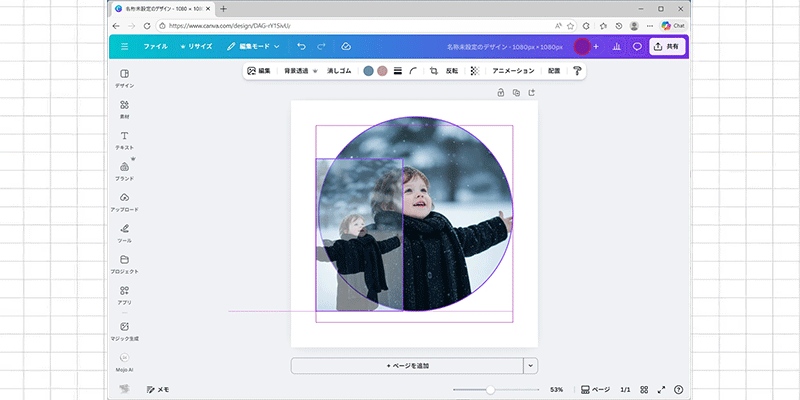Click 反転 flip option
This screenshot has width=800, height=400.
[x=452, y=71]
